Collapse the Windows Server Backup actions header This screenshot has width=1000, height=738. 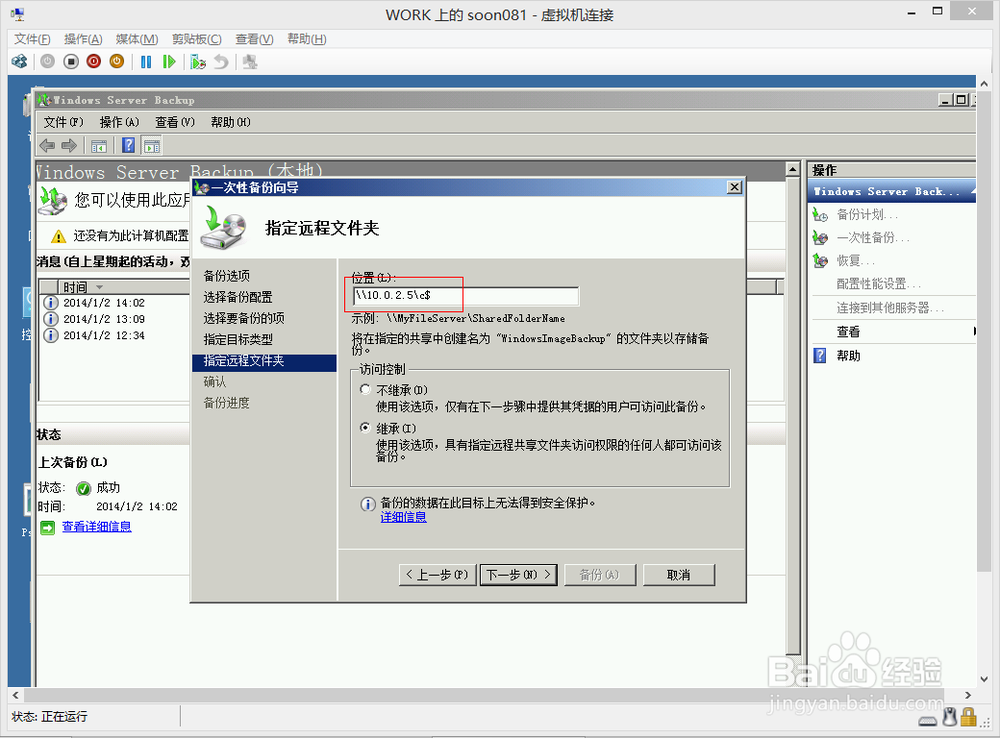click(973, 191)
